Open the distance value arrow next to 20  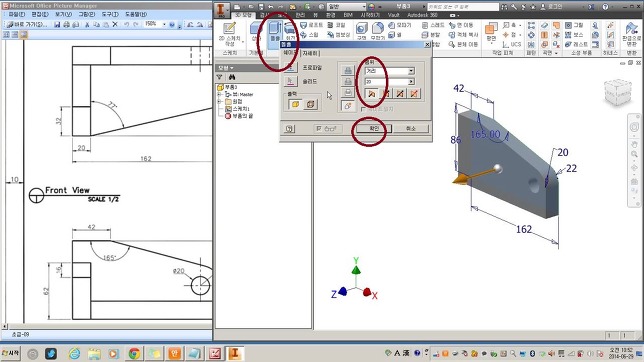click(411, 82)
